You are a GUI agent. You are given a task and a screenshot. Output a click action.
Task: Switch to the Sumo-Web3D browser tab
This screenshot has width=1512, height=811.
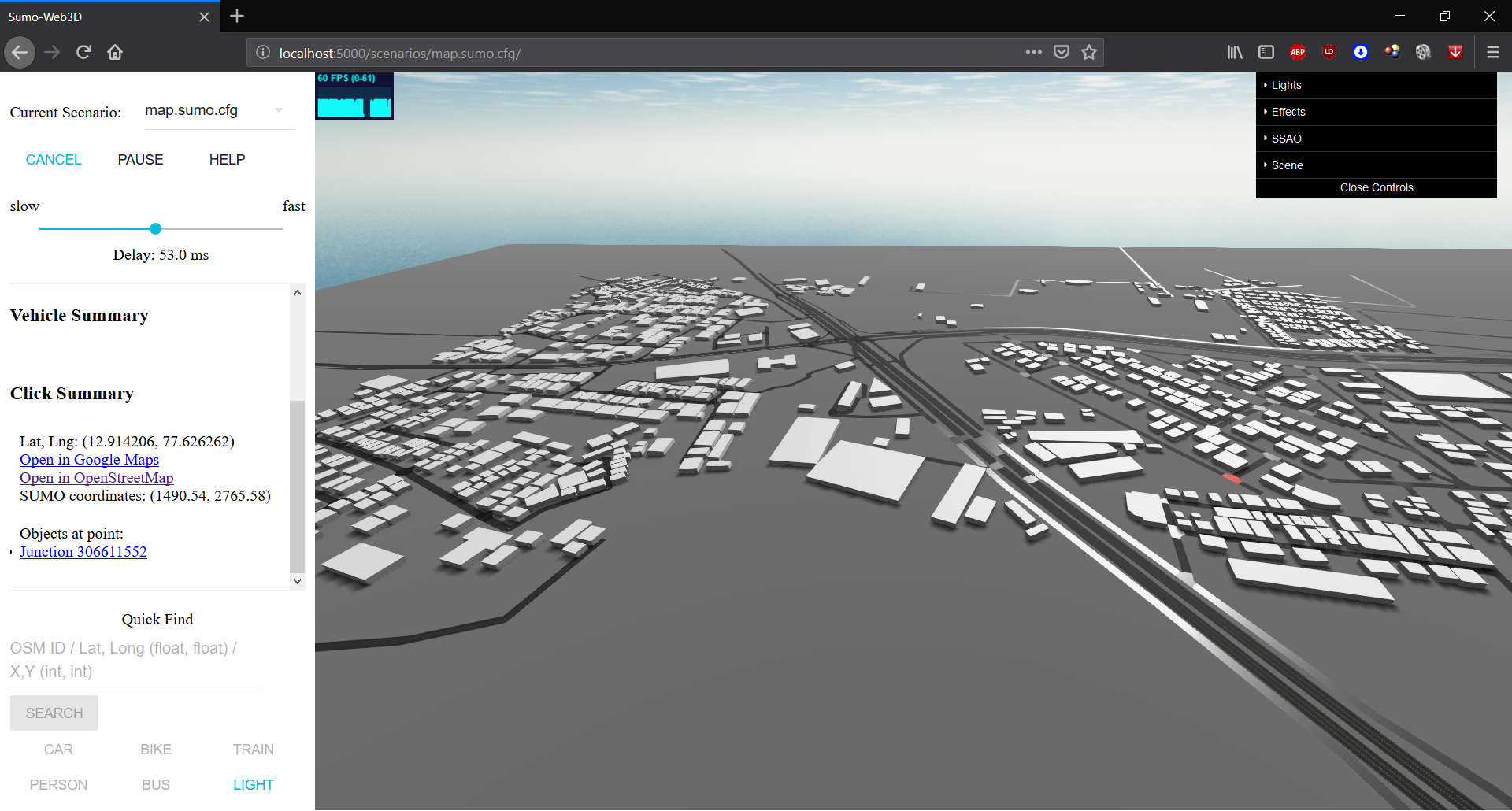(x=102, y=17)
